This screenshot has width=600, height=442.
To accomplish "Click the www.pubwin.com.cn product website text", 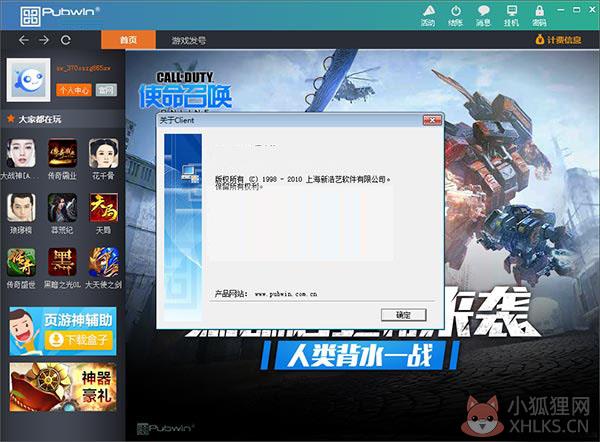I will click(x=286, y=294).
